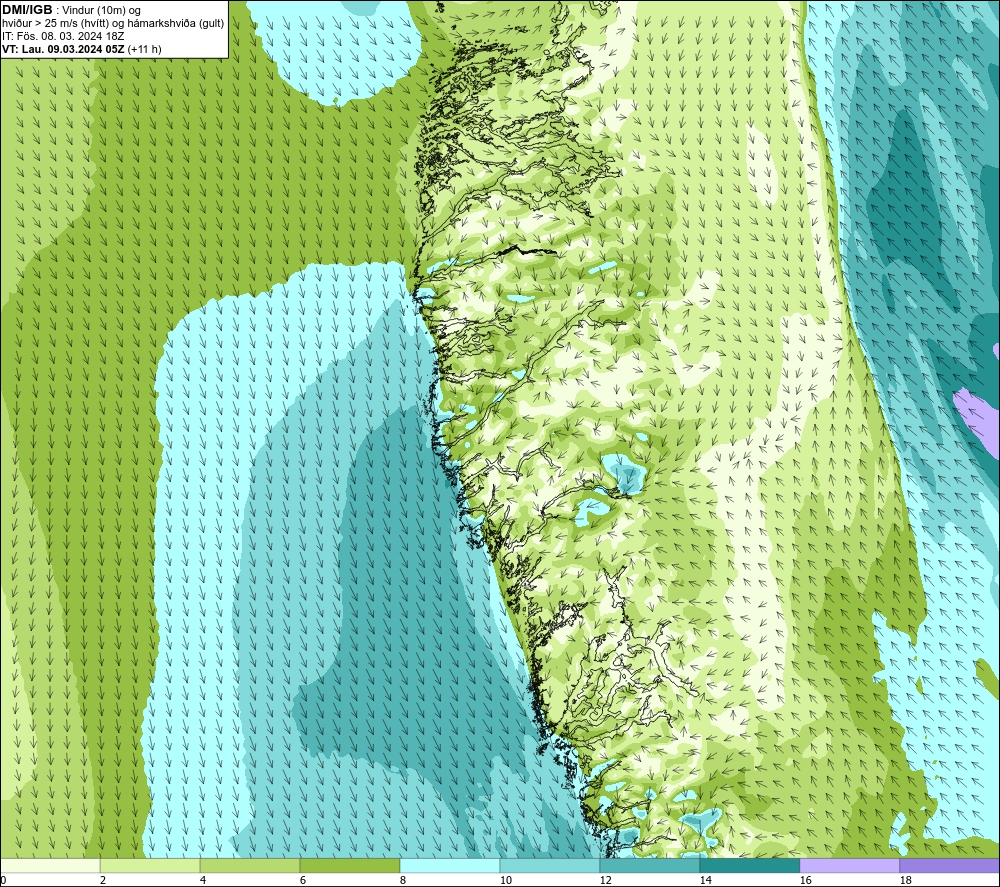Click the legend scale label '18'

[905, 881]
